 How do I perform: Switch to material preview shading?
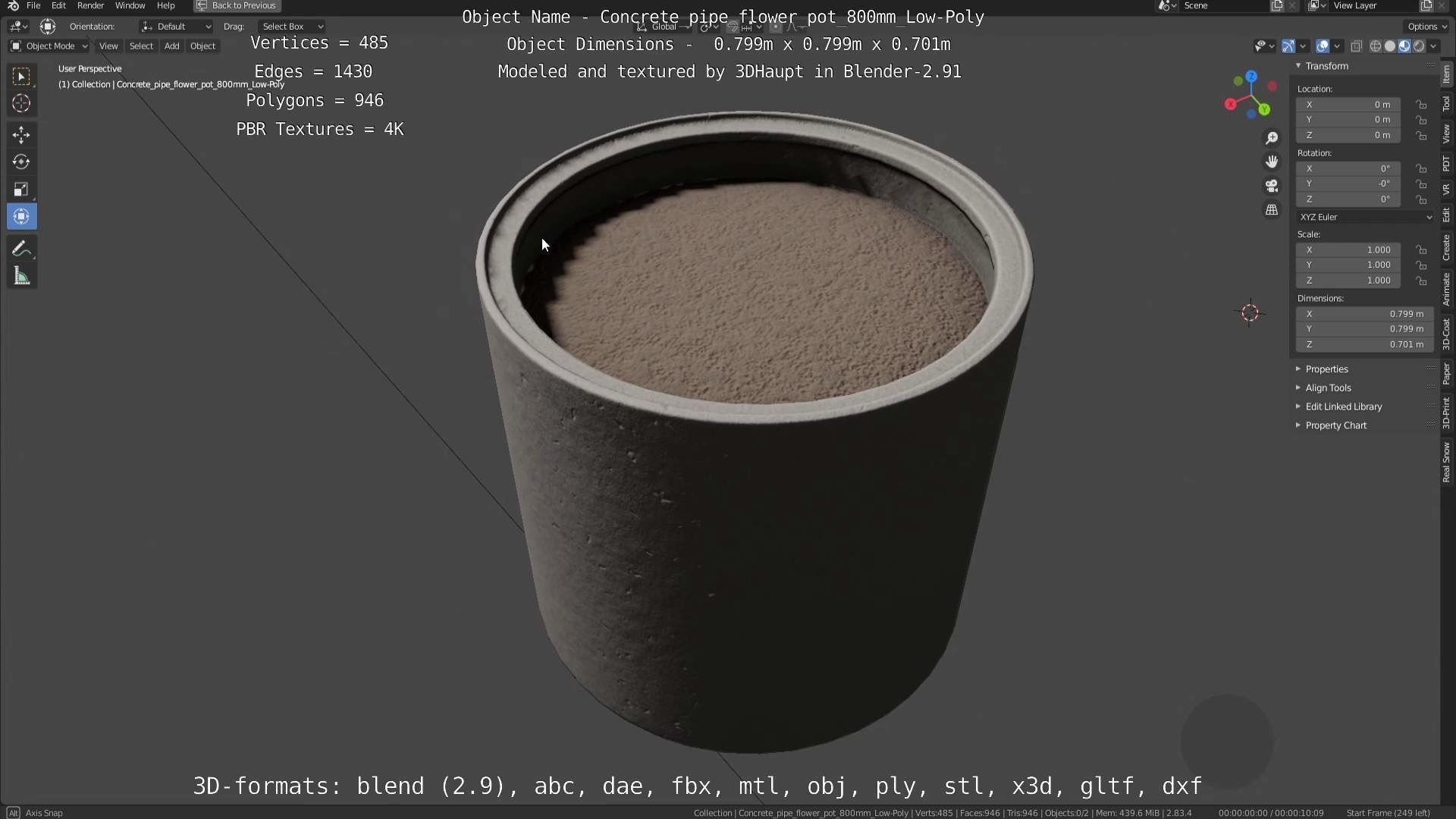(x=1404, y=46)
